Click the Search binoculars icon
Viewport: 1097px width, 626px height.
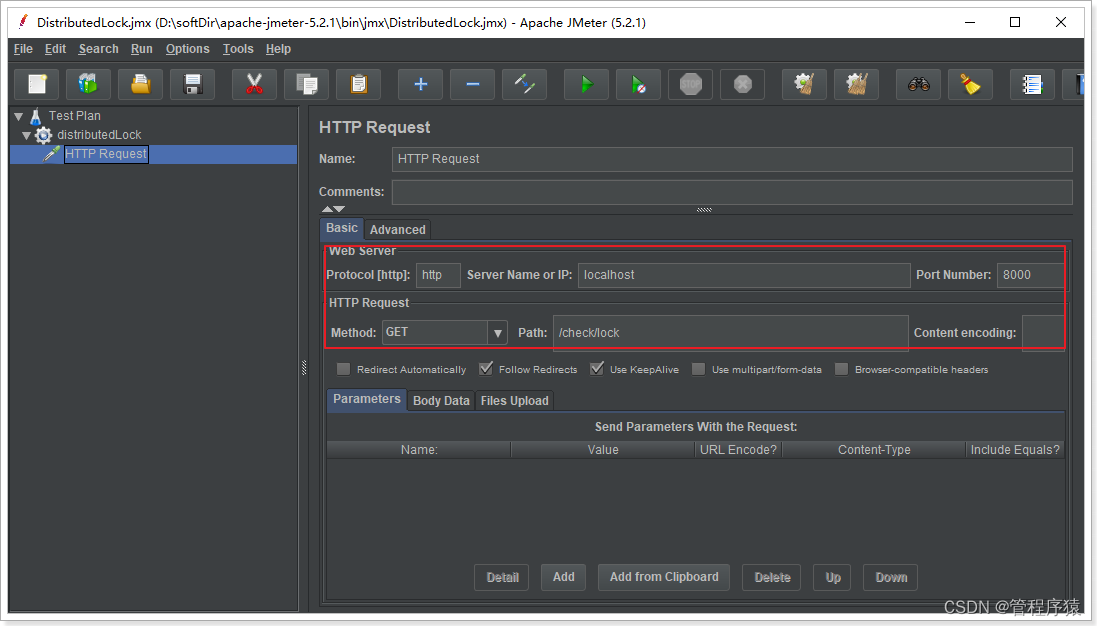point(919,85)
